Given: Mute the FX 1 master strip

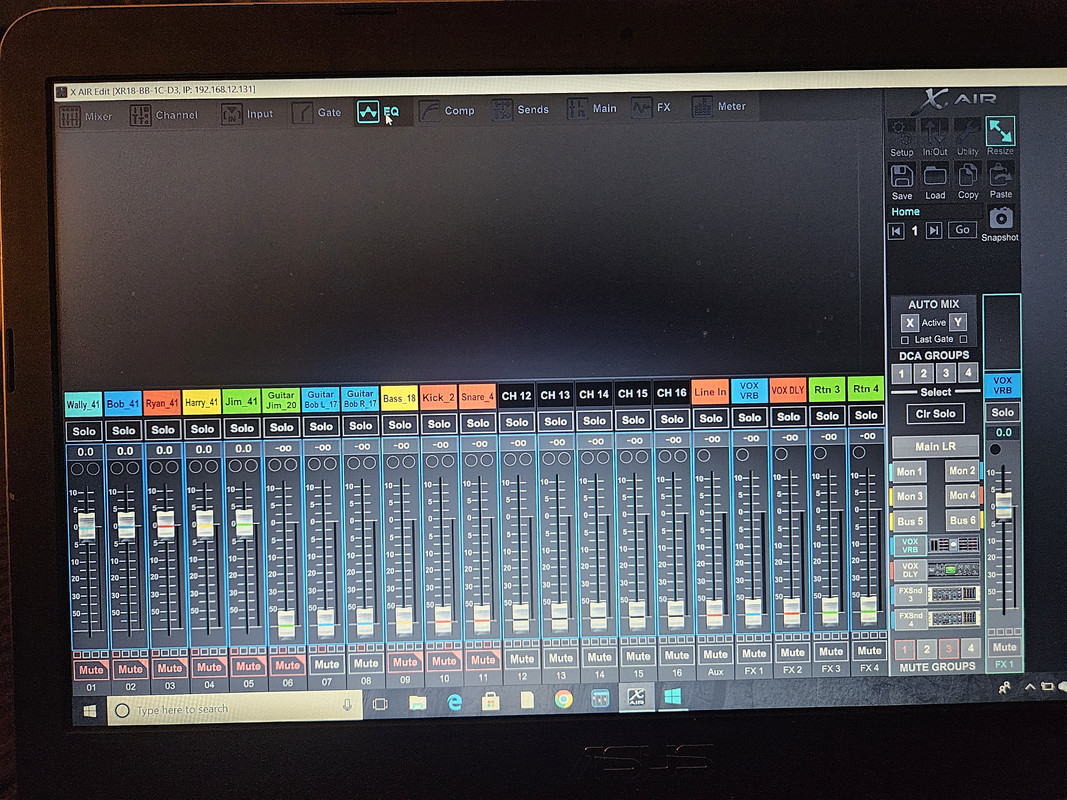Looking at the screenshot, I should (1004, 647).
